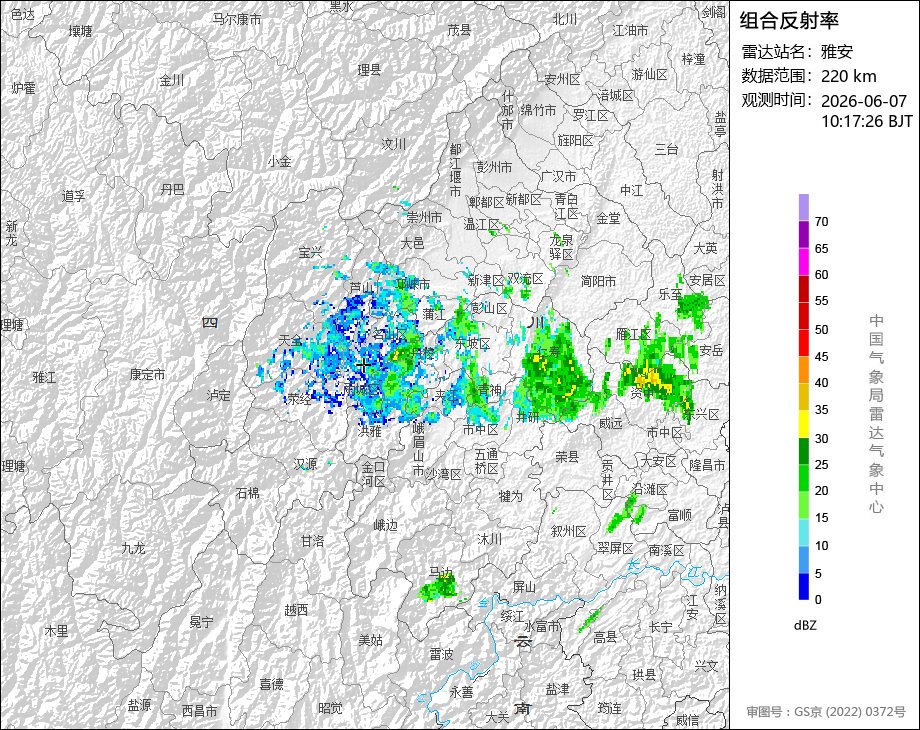
Task: Click the 越西 county label
Action: coord(296,610)
